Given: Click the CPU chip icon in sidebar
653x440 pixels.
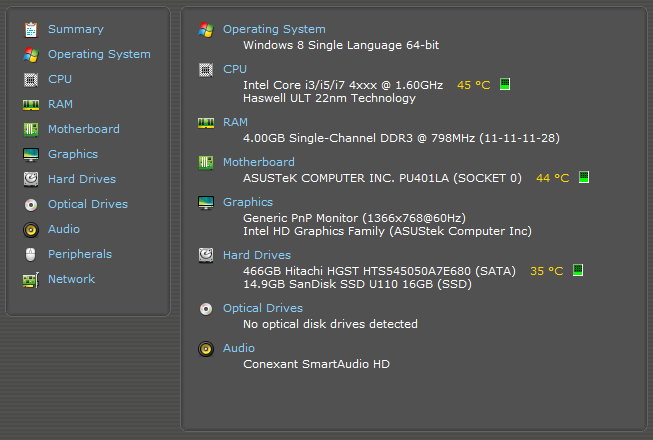Looking at the screenshot, I should click(x=31, y=80).
